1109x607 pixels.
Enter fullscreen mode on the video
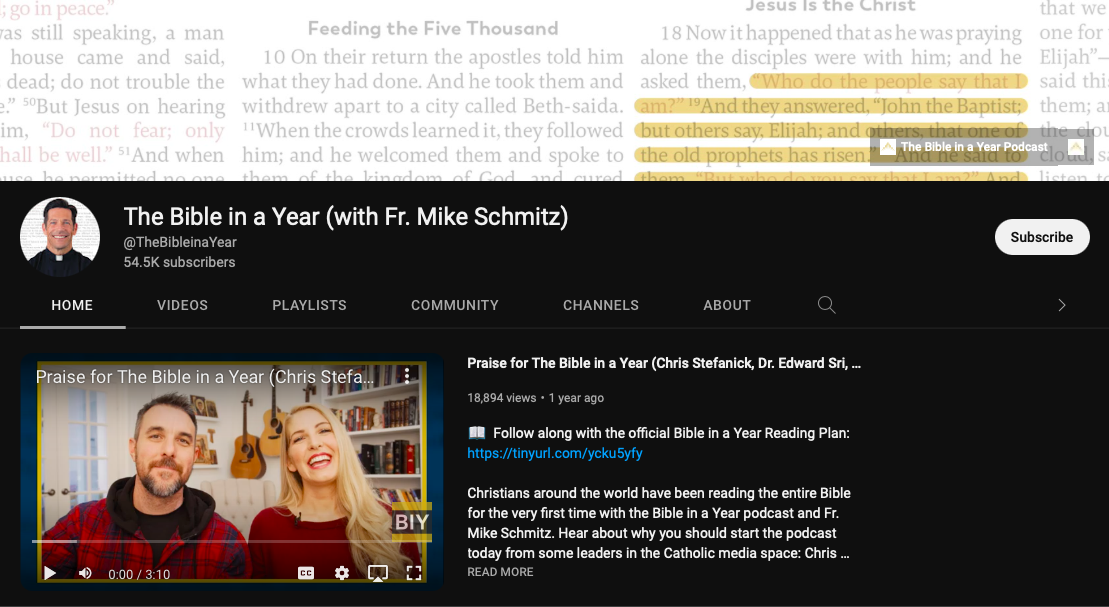[414, 573]
